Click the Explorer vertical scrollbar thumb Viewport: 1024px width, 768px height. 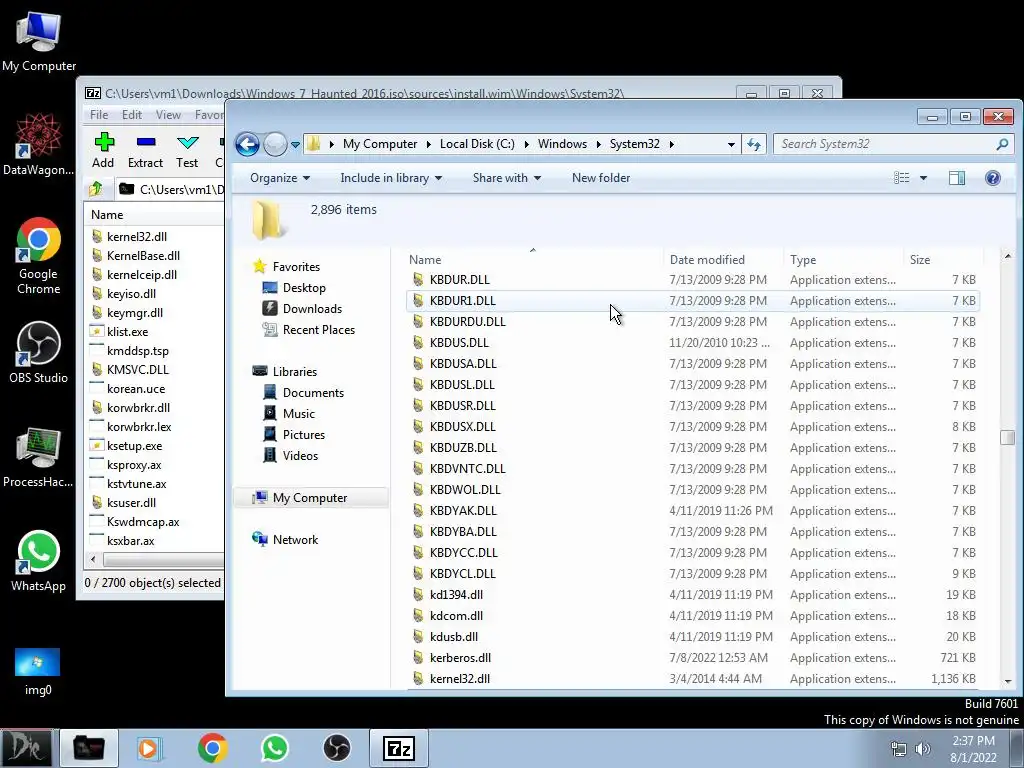[x=1007, y=437]
